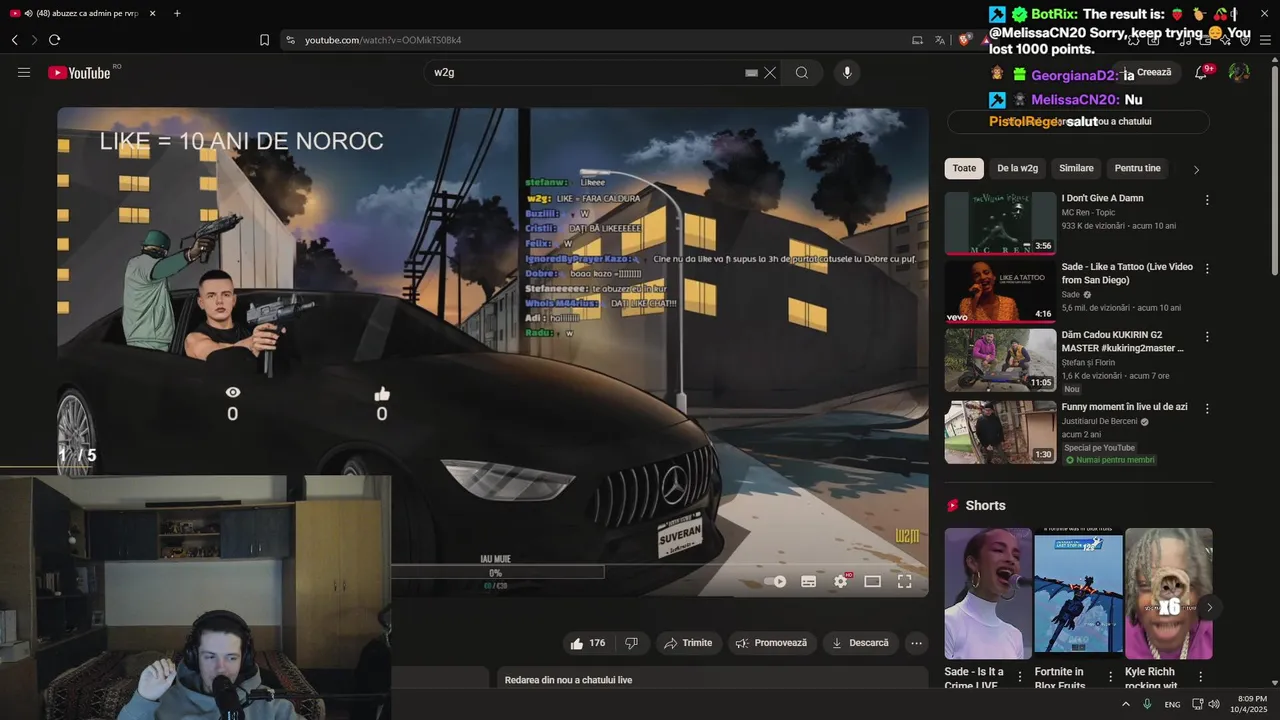Close the current YouTube tab

point(153,13)
